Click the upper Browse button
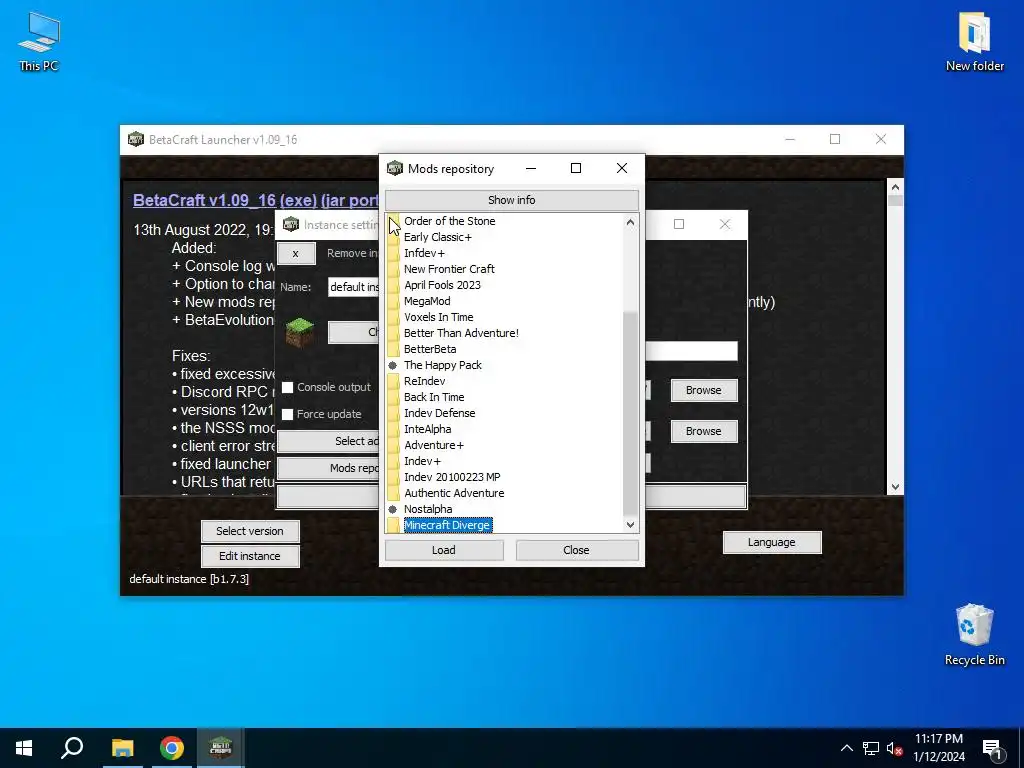The height and width of the screenshot is (768, 1024). pyautogui.click(x=703, y=390)
